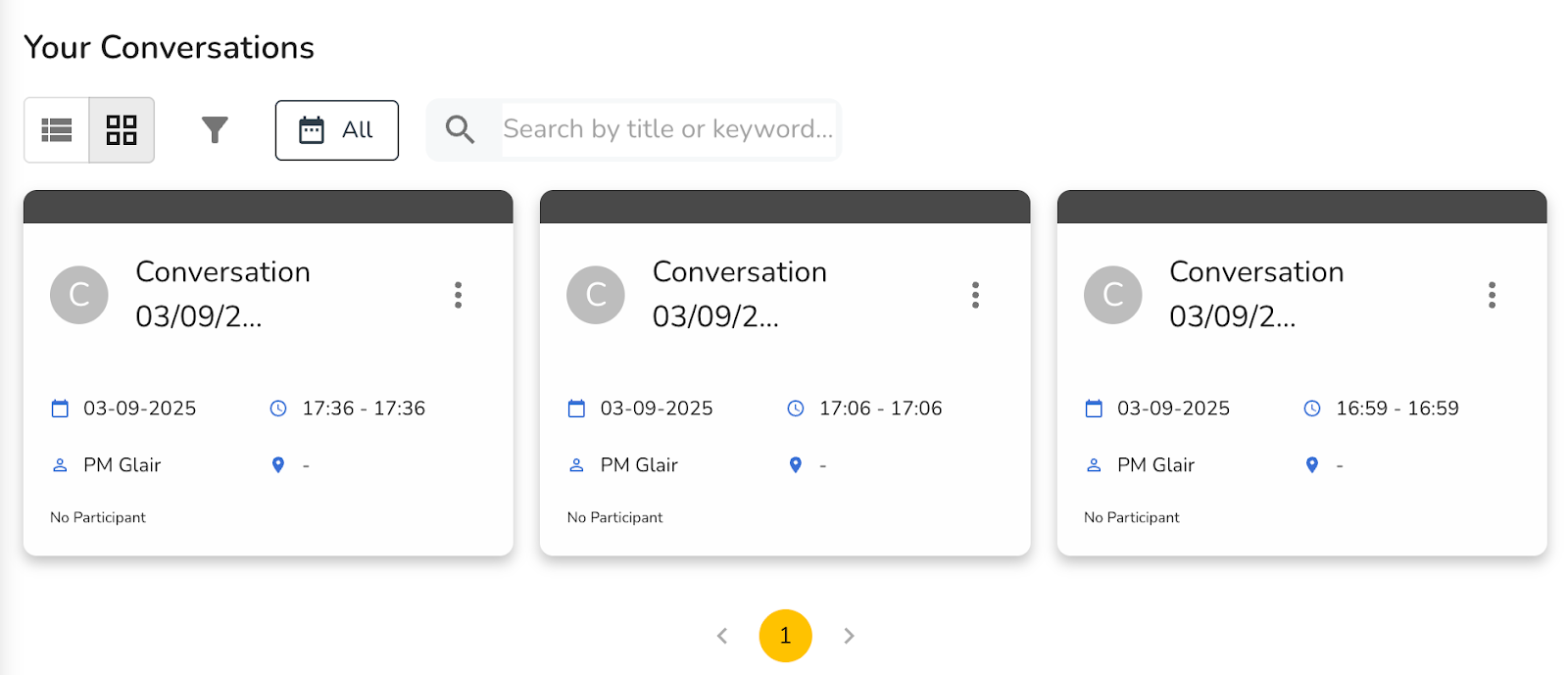This screenshot has height=675, width=1568.
Task: Select page 1 in pagination
Action: (x=785, y=636)
